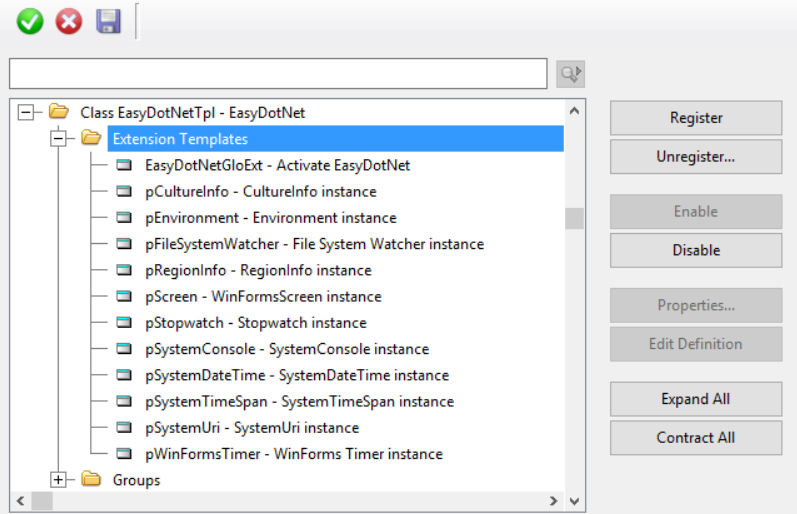This screenshot has width=797, height=514.
Task: Select pSystemUri - SystemUri instance
Action: (x=252, y=428)
